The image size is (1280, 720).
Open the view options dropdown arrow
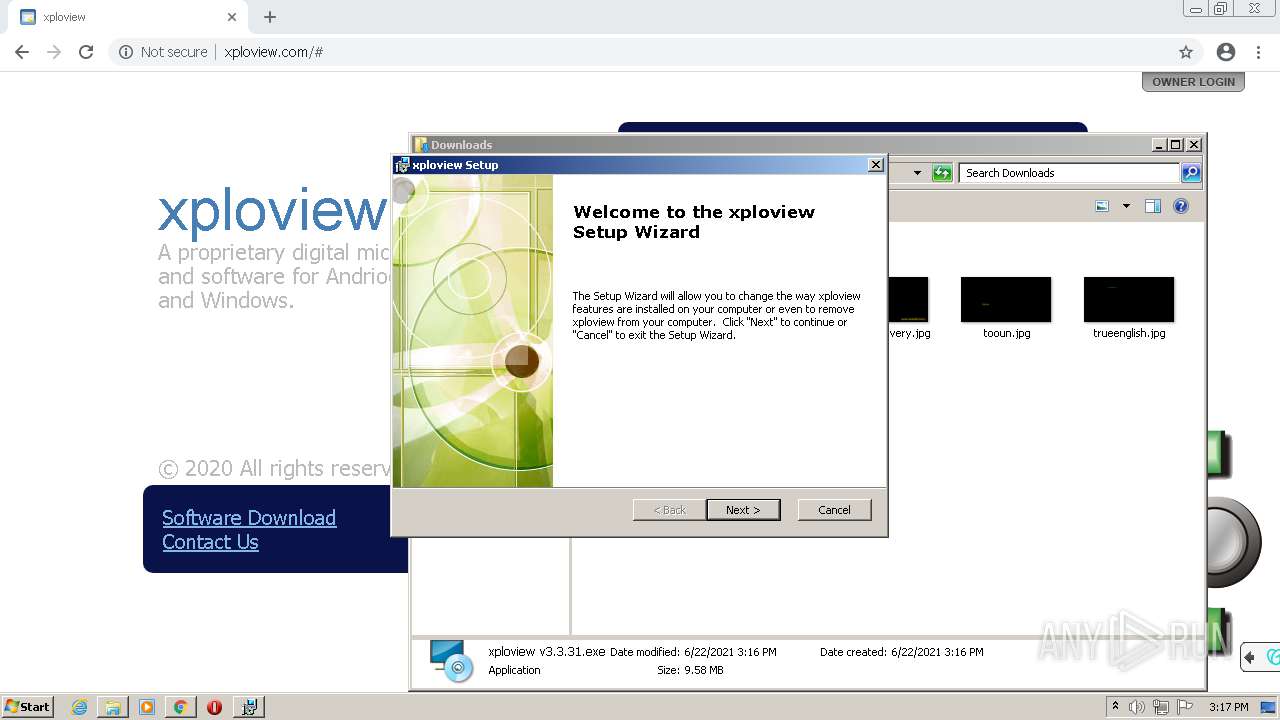[x=1126, y=206]
